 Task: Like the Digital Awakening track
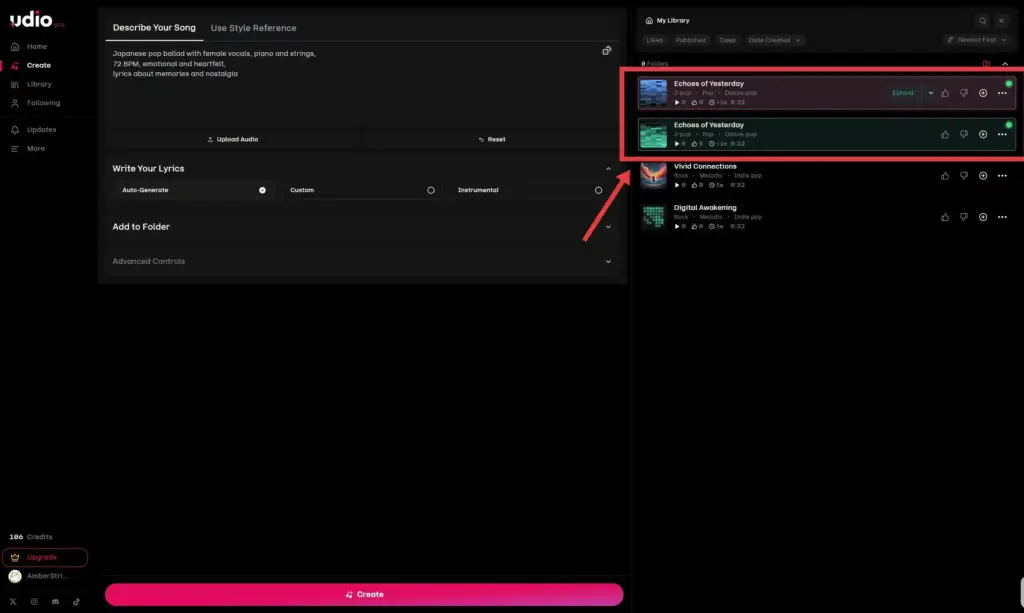(x=945, y=217)
